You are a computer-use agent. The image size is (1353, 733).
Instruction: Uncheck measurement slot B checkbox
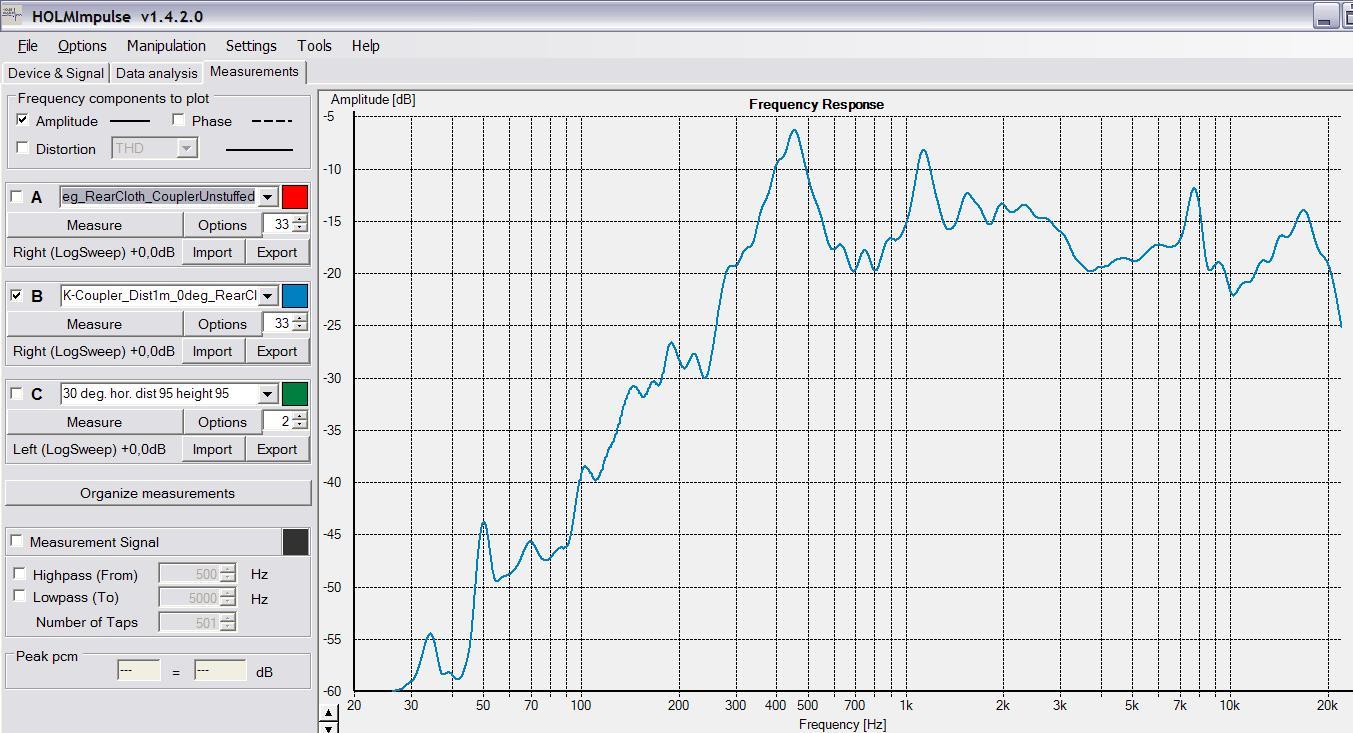click(17, 295)
